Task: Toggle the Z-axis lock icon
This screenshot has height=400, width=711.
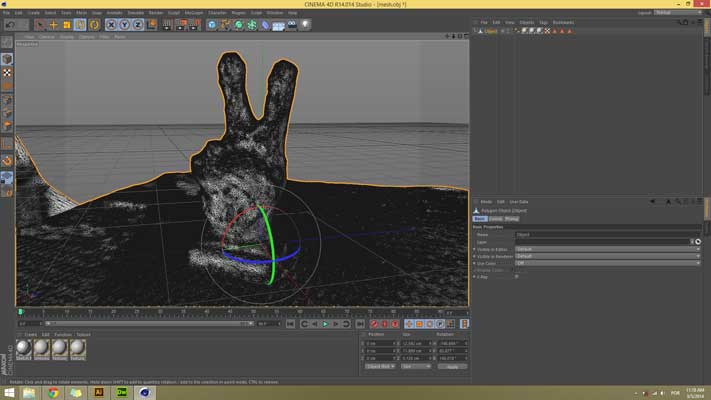Action: click(x=138, y=24)
